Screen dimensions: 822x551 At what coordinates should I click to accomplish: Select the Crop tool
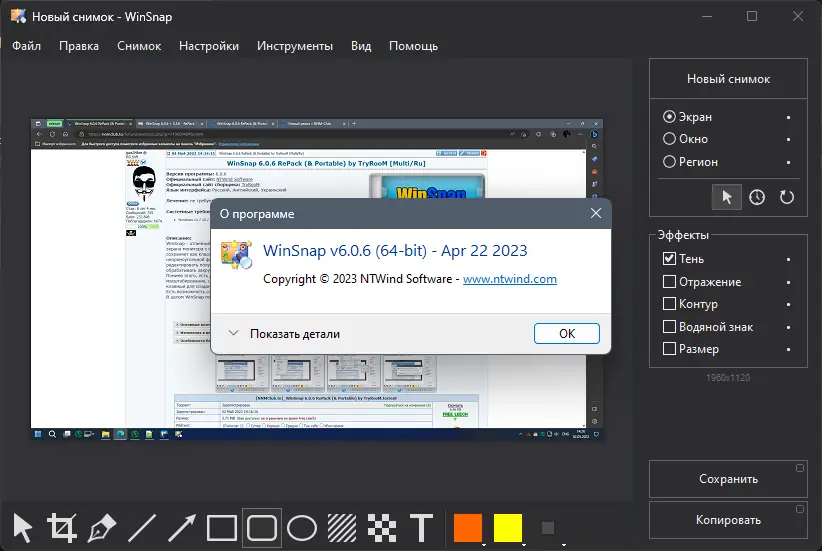pos(62,528)
